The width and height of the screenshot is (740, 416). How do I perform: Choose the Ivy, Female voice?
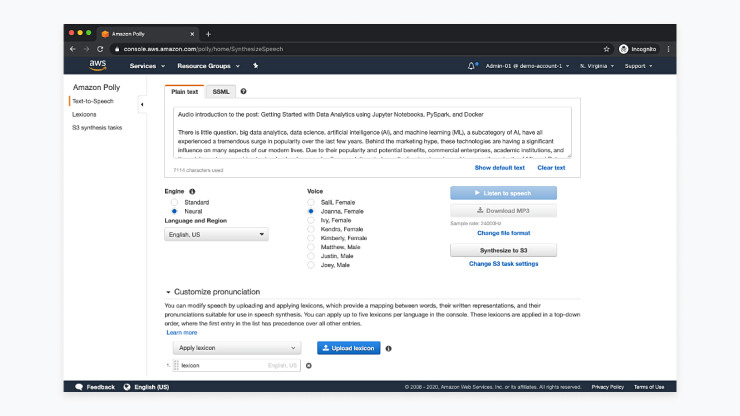[311, 220]
